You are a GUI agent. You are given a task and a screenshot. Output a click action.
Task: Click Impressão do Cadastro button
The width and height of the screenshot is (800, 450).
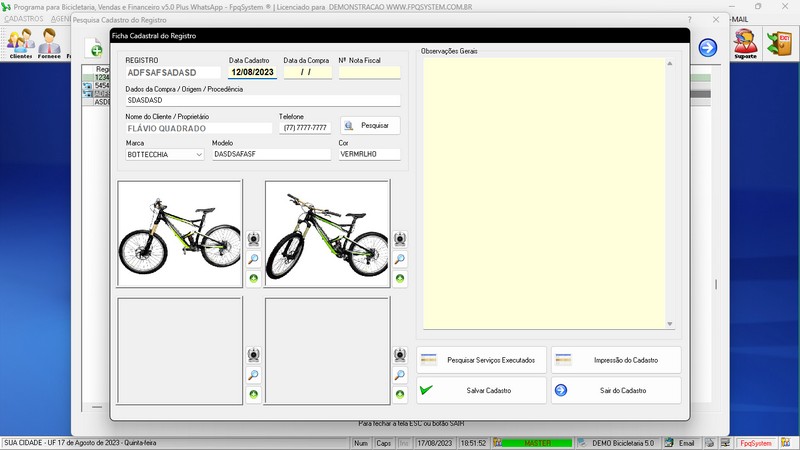(x=616, y=360)
